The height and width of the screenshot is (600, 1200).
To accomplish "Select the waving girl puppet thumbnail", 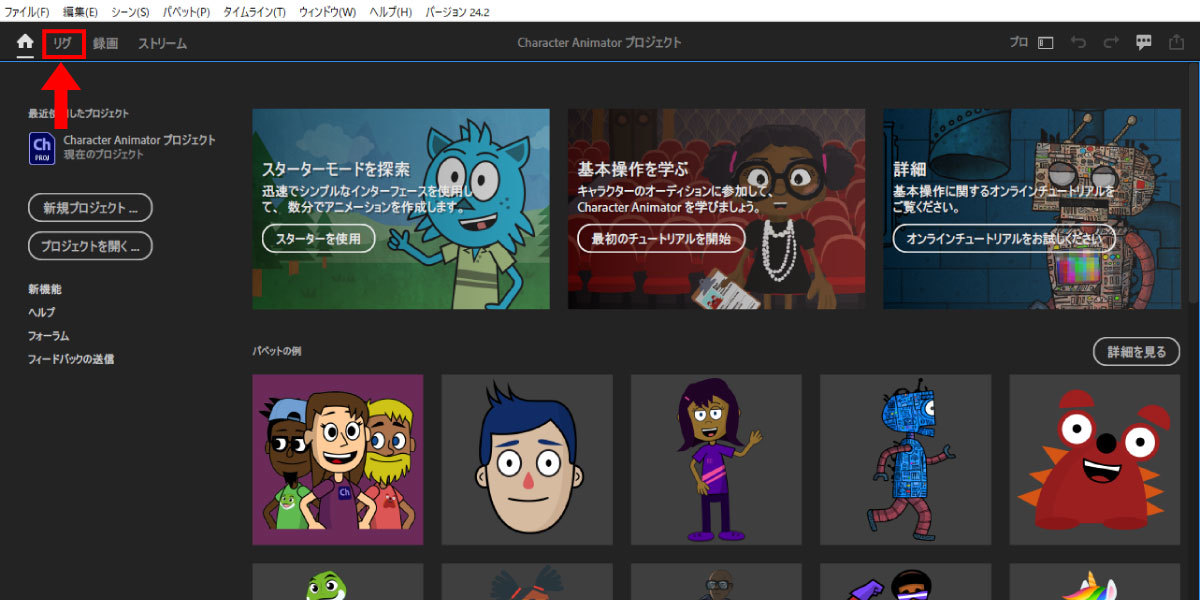I will (x=716, y=460).
